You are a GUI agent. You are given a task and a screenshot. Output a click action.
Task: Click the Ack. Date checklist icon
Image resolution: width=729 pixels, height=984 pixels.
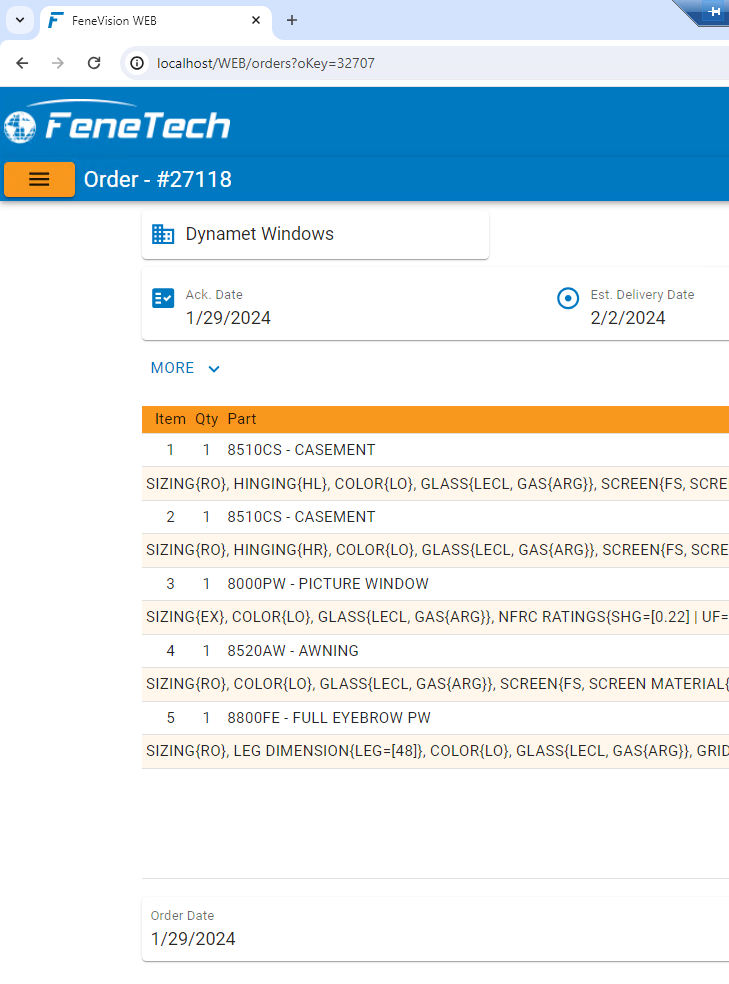(x=163, y=298)
